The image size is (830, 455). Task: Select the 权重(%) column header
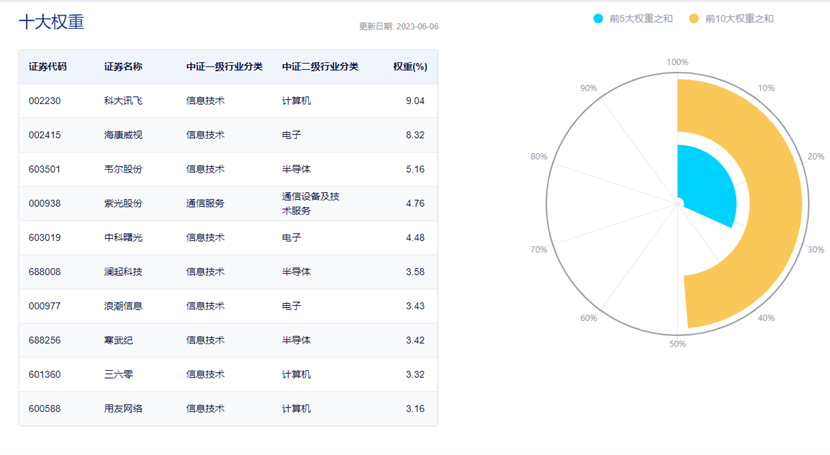pos(410,67)
